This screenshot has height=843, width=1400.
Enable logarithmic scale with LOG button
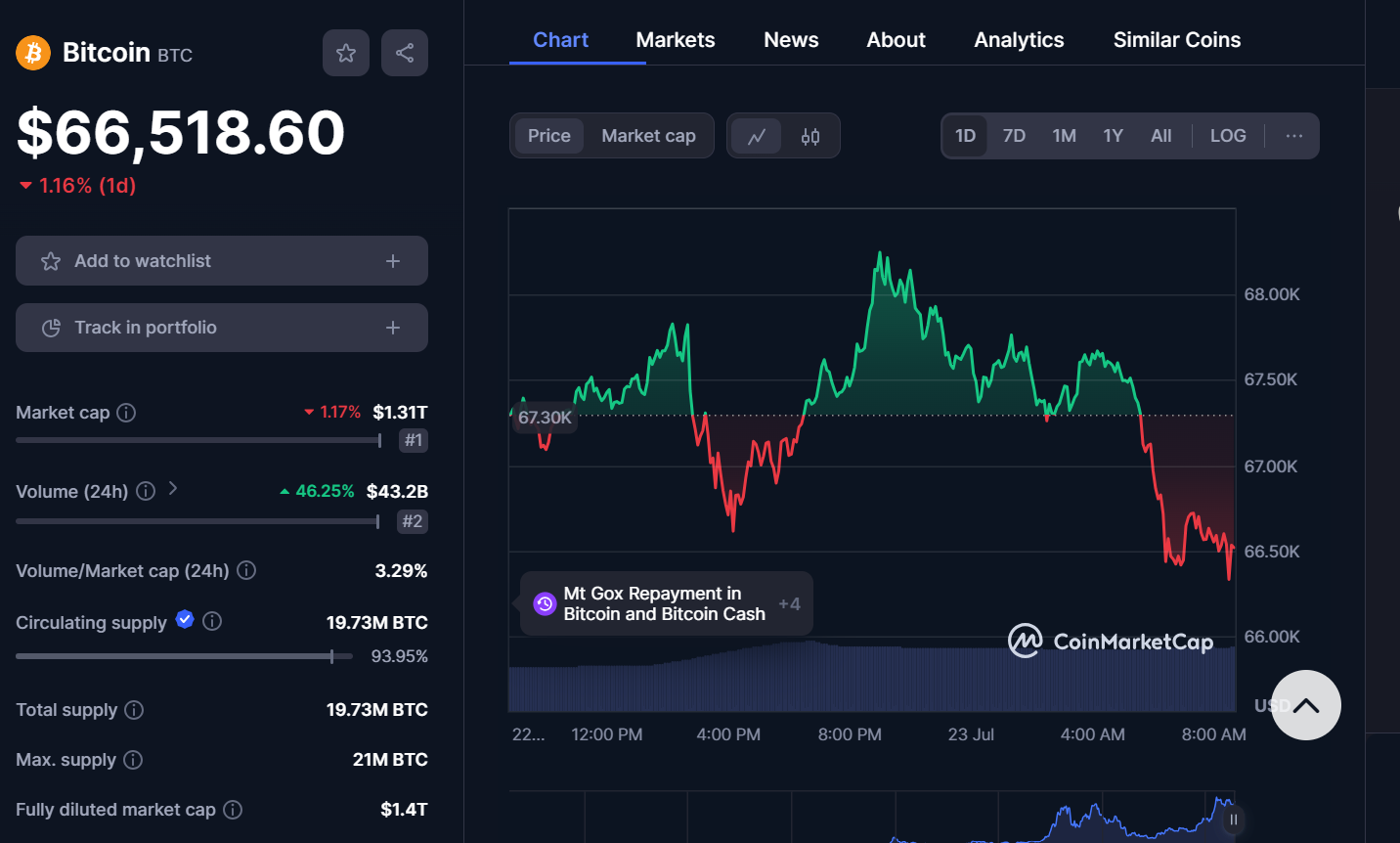click(1227, 135)
